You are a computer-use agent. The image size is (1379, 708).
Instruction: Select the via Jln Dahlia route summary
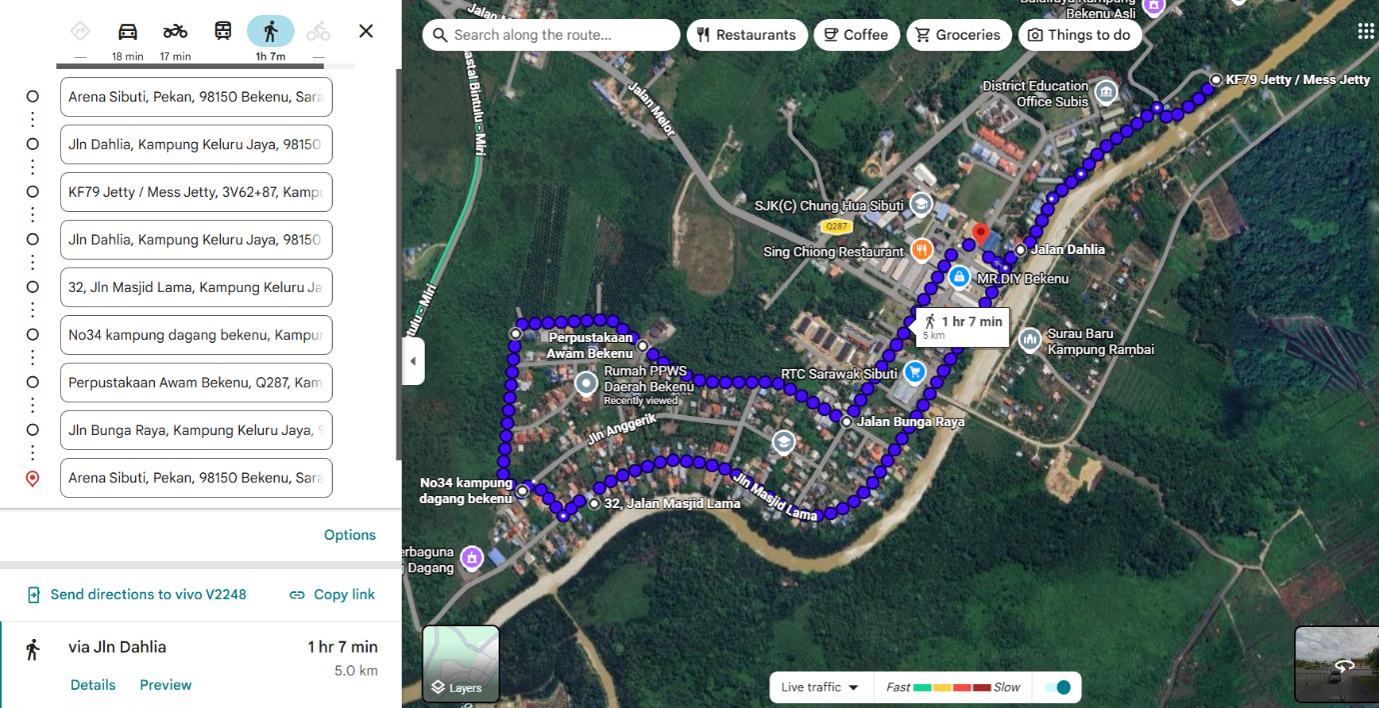pos(200,664)
